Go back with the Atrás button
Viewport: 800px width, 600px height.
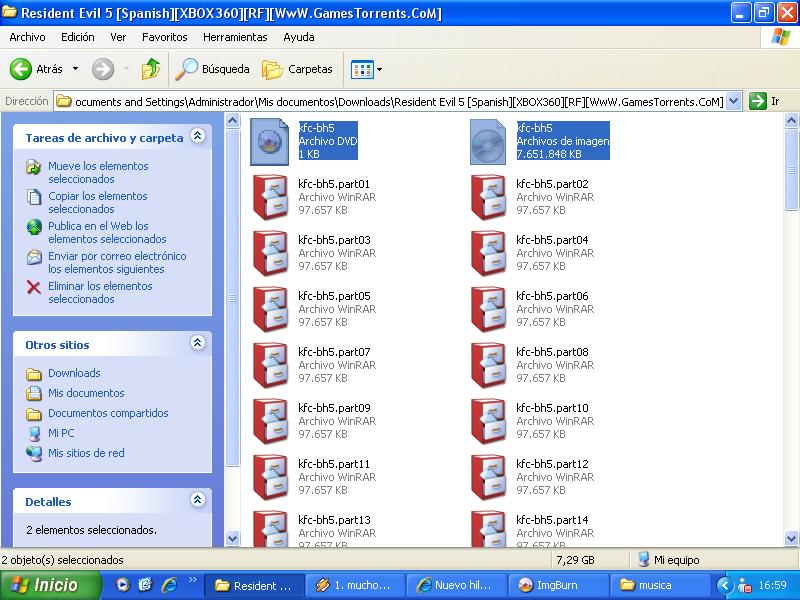click(36, 69)
